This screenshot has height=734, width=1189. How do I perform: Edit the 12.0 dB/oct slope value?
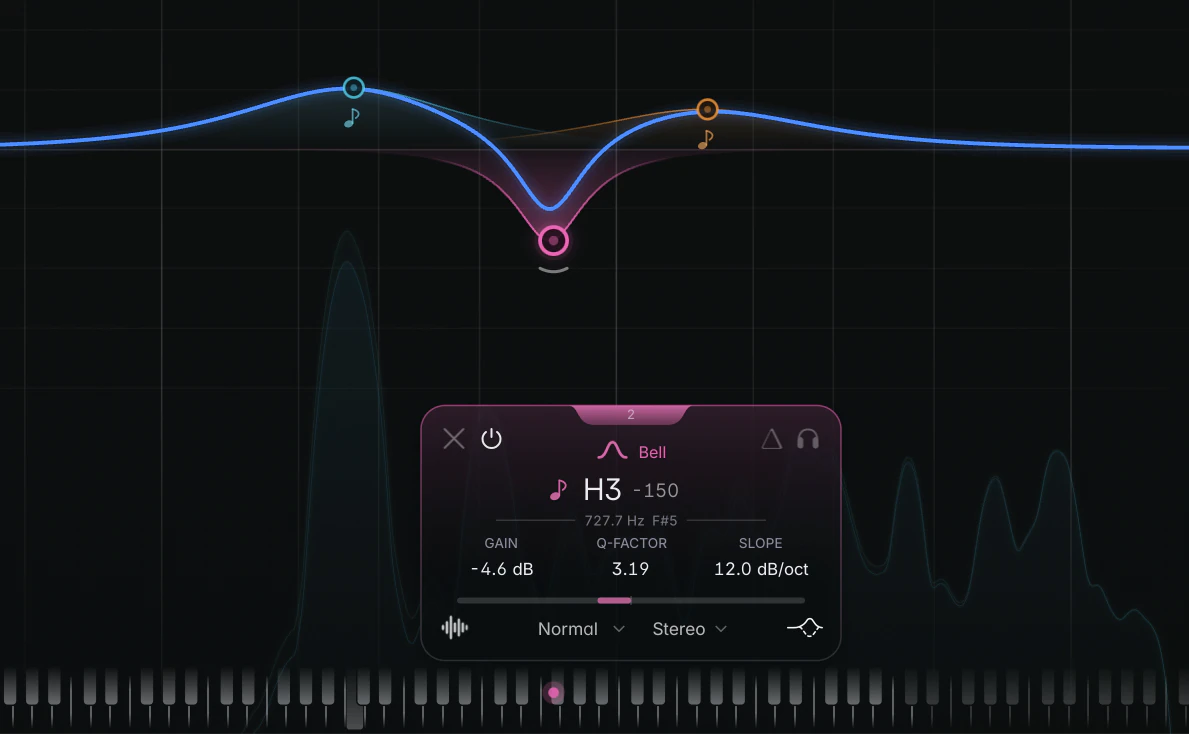click(761, 569)
